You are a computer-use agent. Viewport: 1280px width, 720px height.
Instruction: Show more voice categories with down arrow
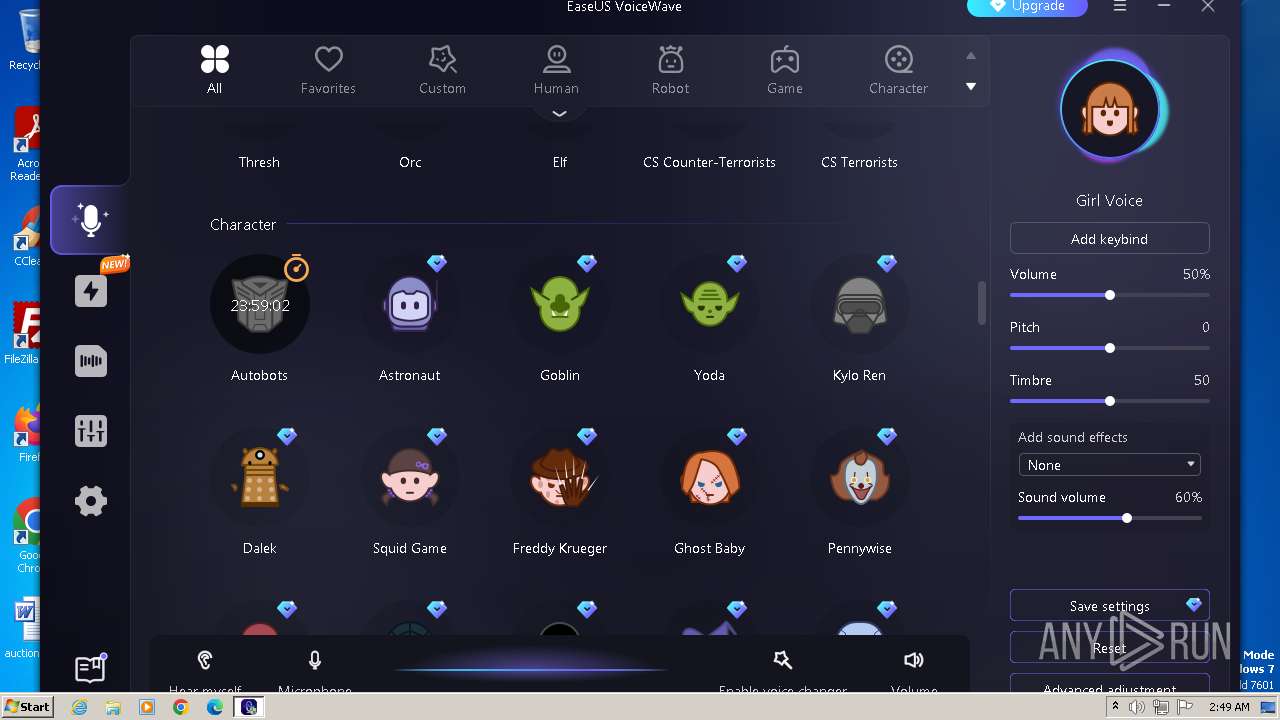click(x=970, y=87)
